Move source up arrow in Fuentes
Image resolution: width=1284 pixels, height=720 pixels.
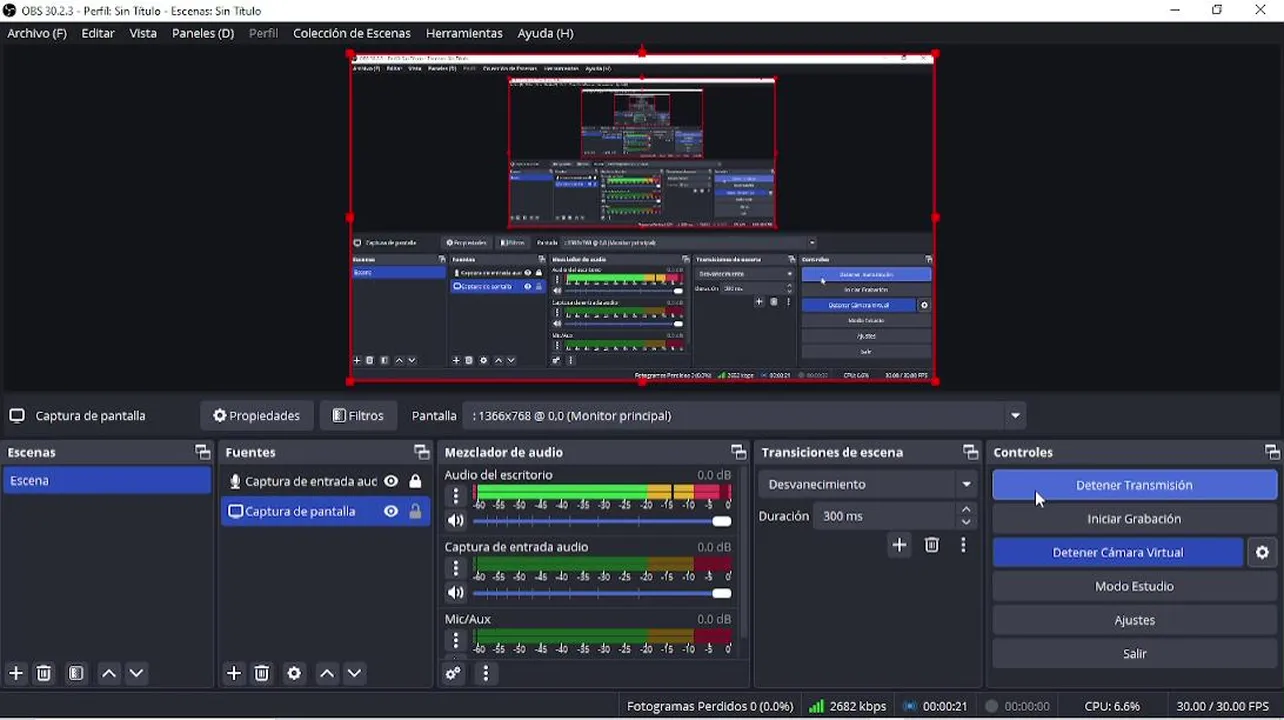coord(327,674)
